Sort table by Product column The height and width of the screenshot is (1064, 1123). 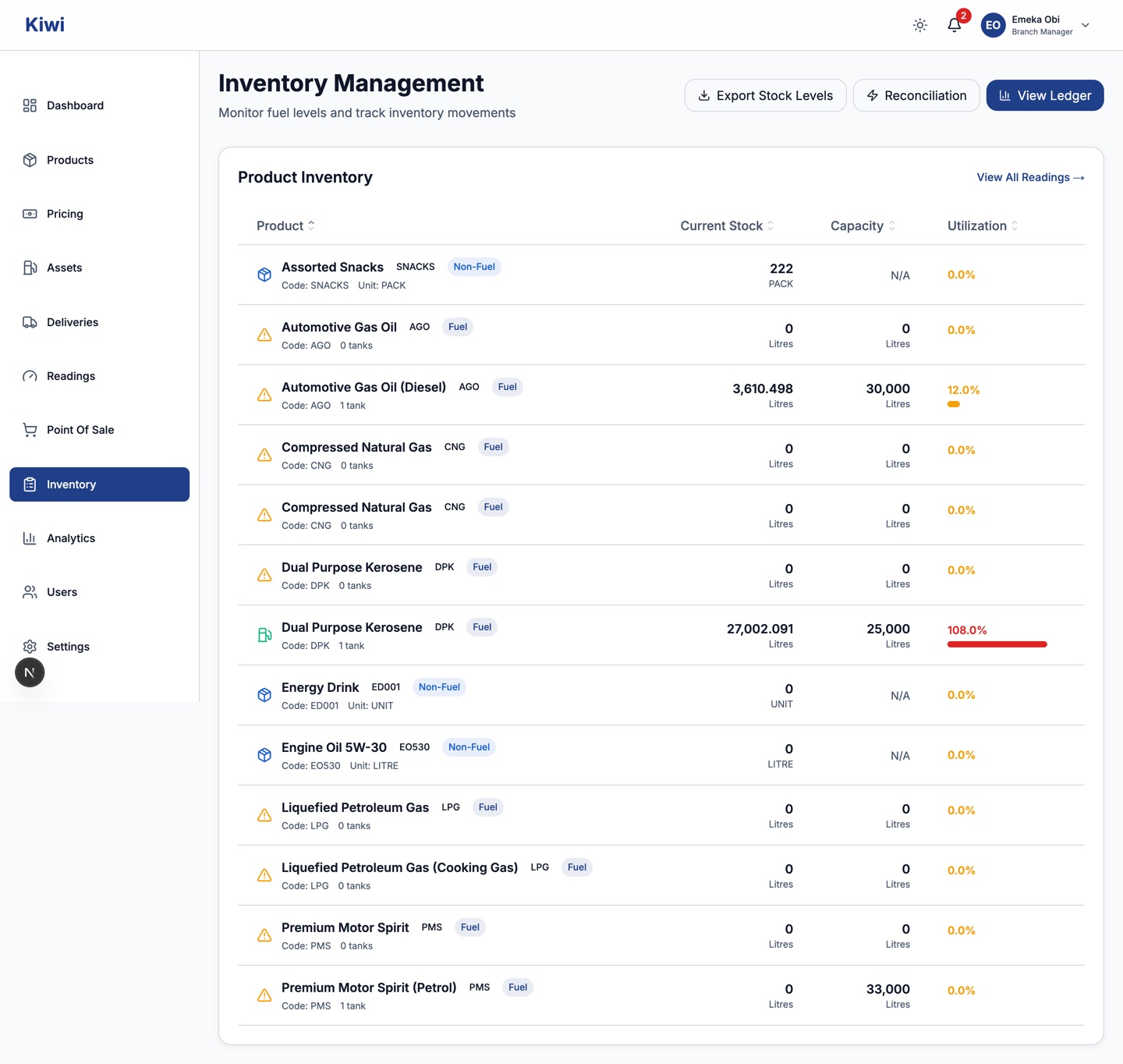point(285,225)
